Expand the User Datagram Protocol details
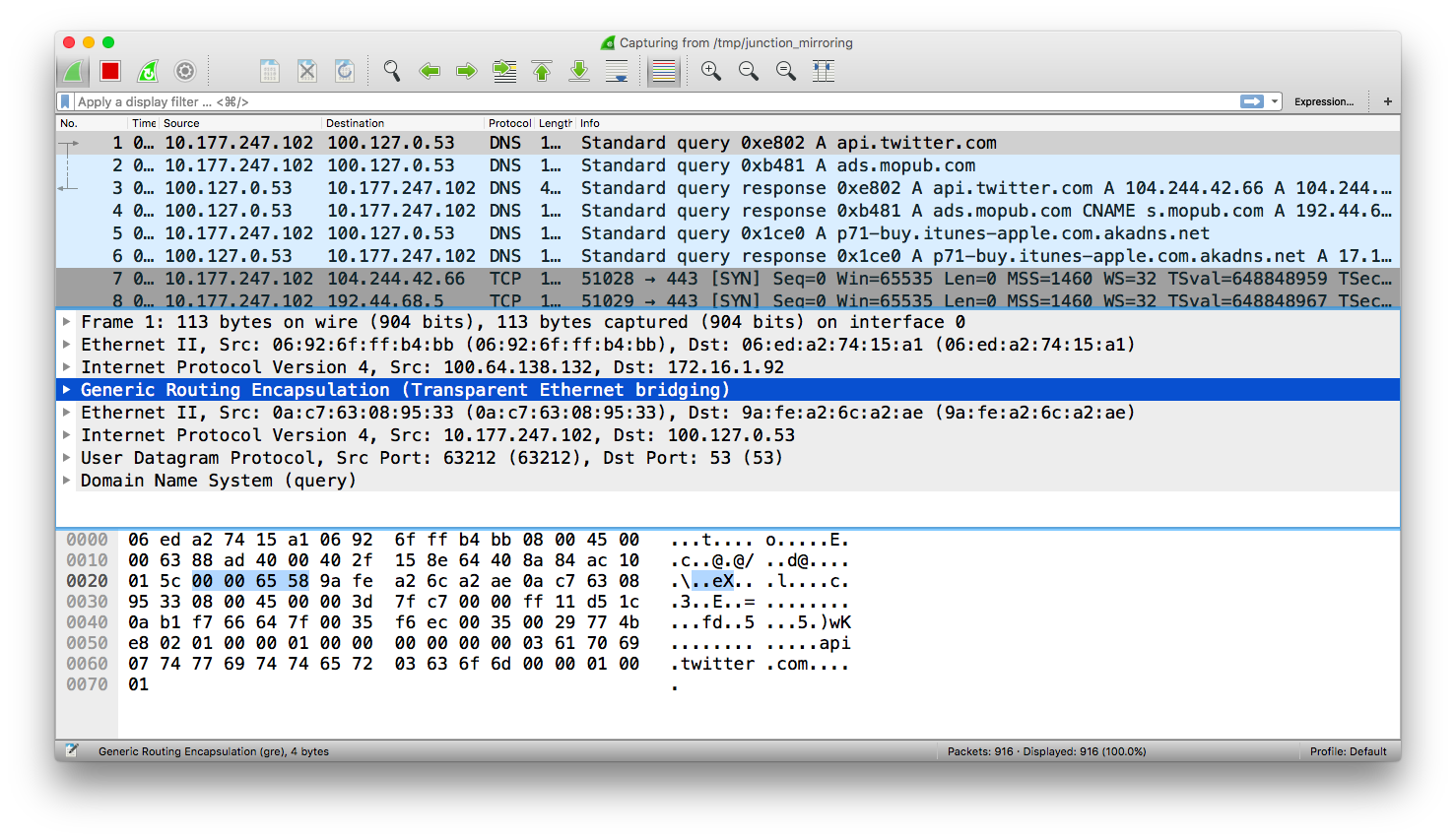The width and height of the screenshot is (1456, 840). click(x=66, y=458)
